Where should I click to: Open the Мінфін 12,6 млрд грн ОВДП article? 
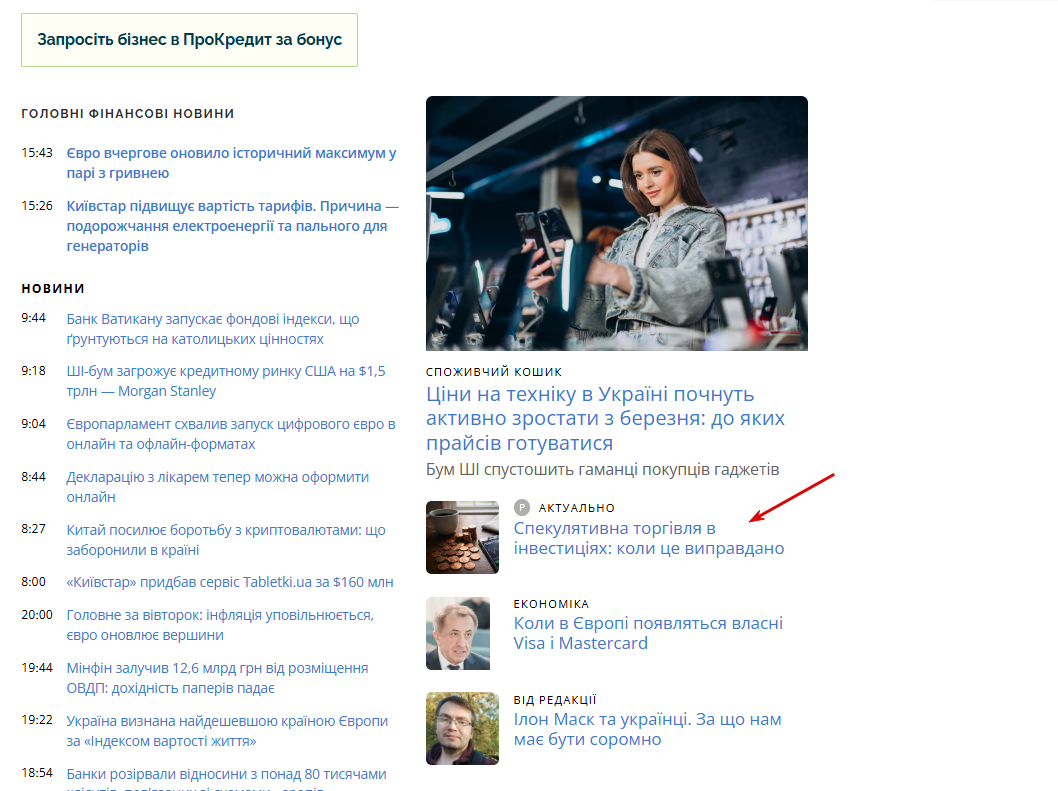coord(217,678)
